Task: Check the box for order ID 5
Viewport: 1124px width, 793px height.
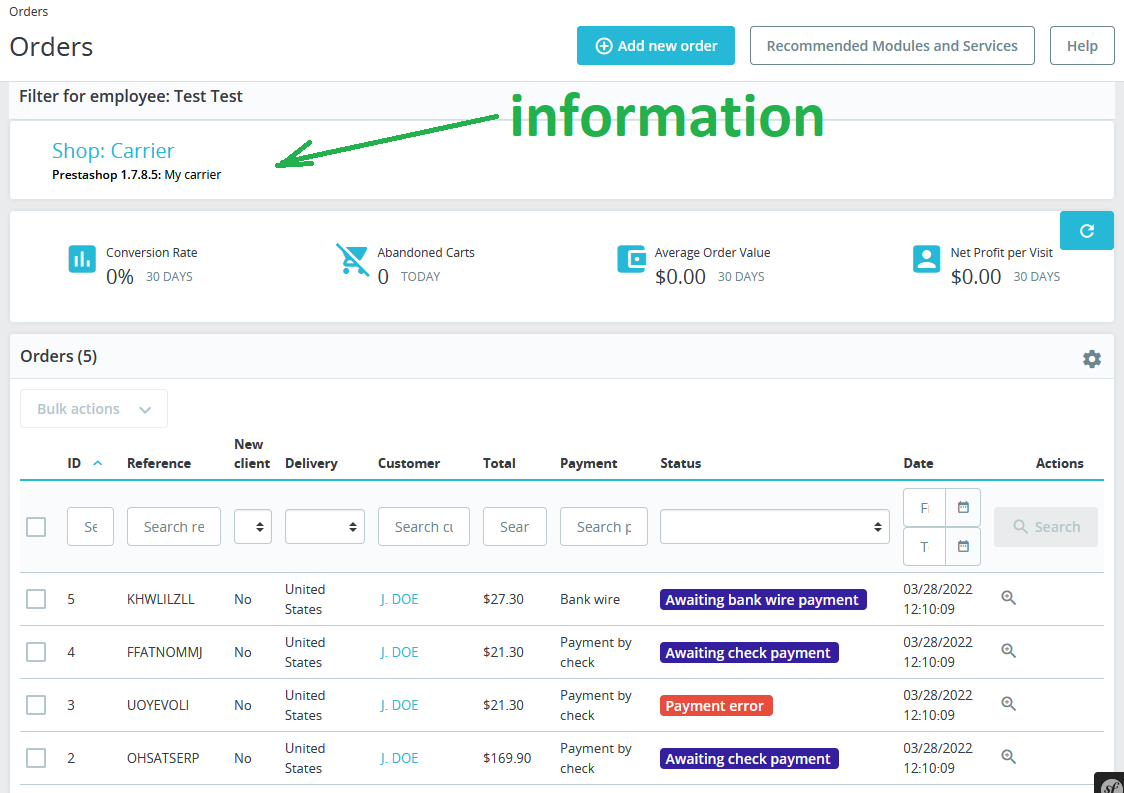Action: coord(36,599)
